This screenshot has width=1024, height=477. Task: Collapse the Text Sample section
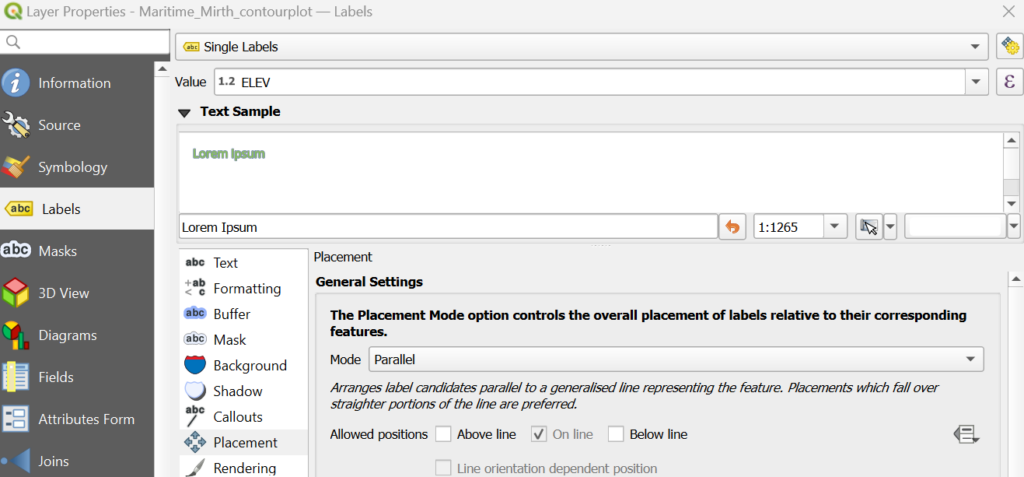(184, 112)
